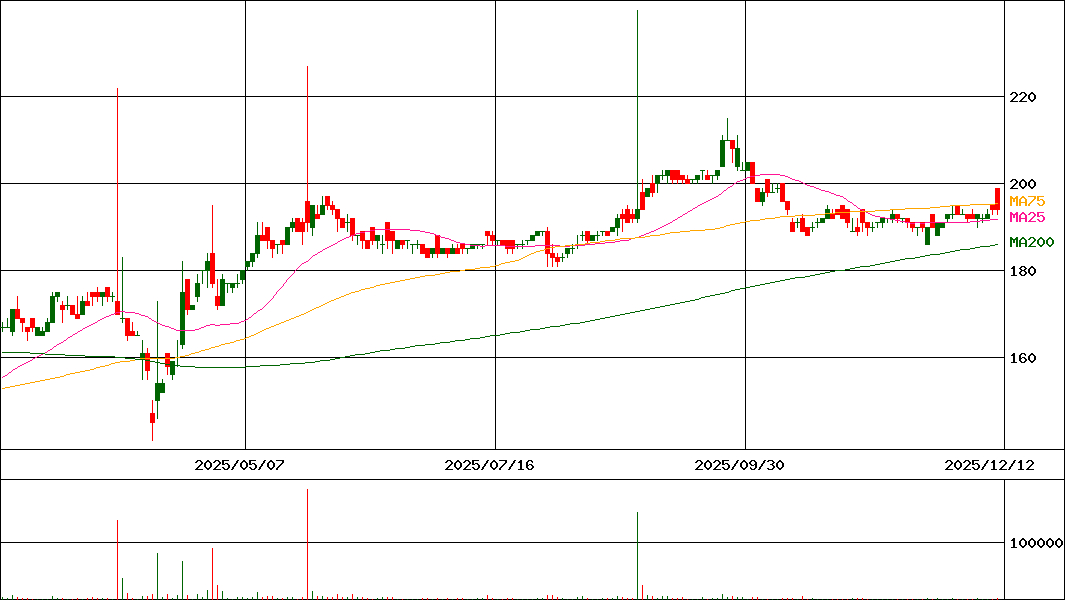Select the 180 price axis label
Viewport: 1065px width, 600px height.
coord(1022,271)
